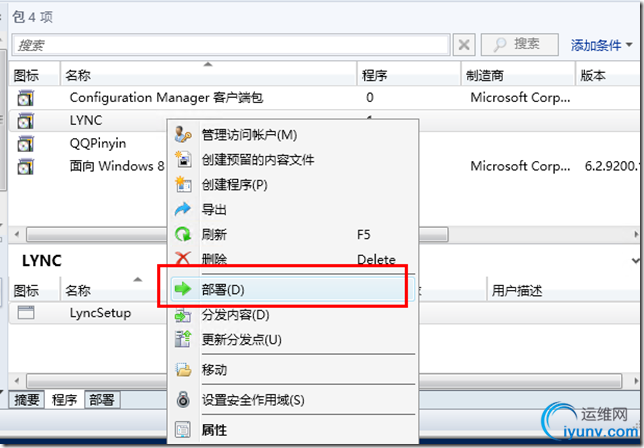Select the LyncSetup program name

click(100, 313)
